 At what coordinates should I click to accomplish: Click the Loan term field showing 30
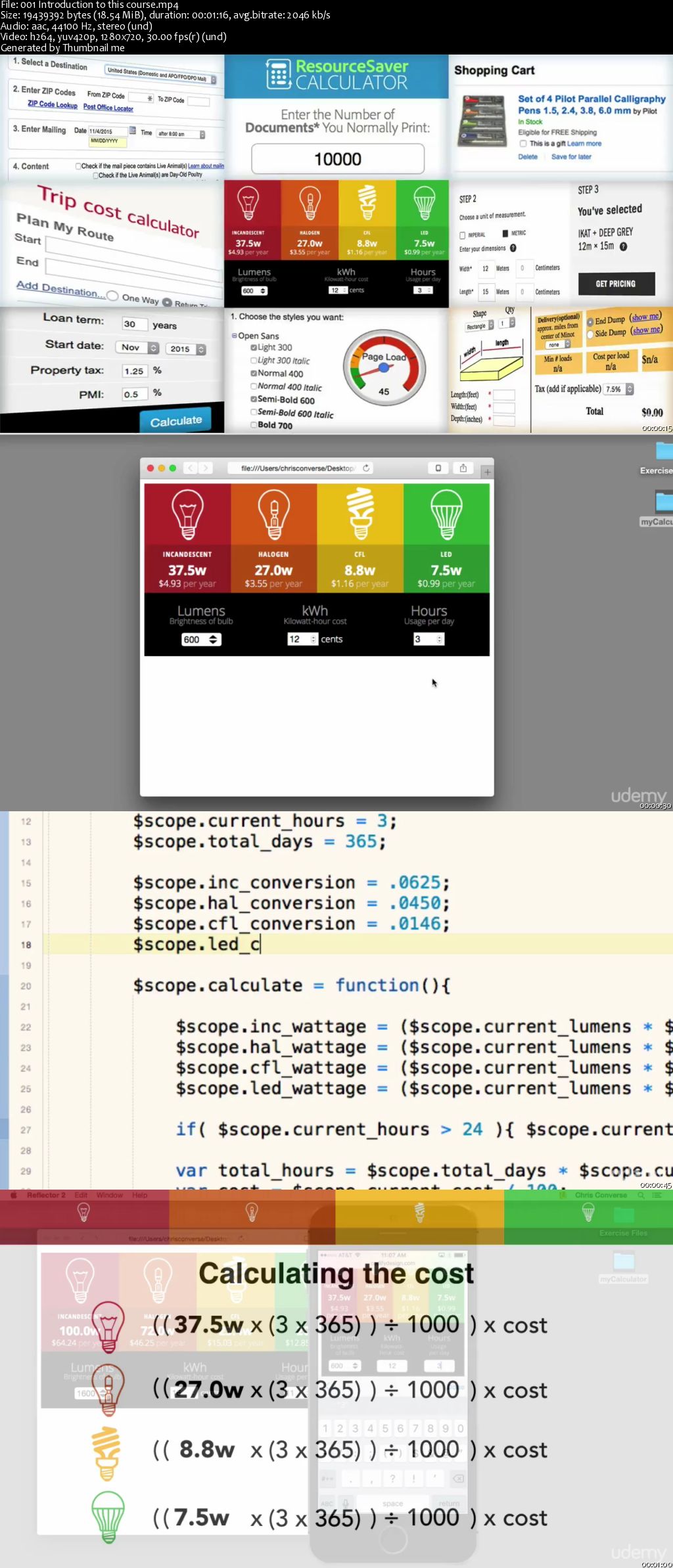click(x=133, y=324)
